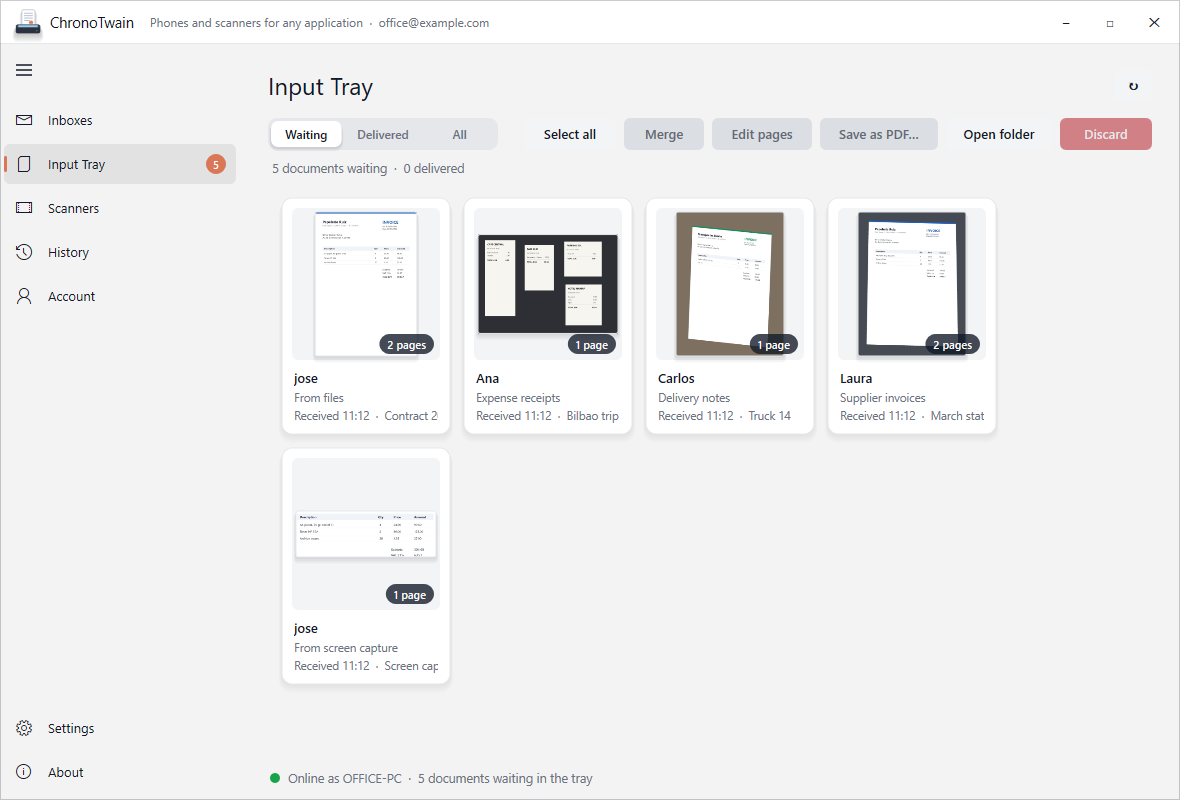The height and width of the screenshot is (800, 1180).
Task: Click the refresh icon near Input Tray title
Action: click(1133, 87)
